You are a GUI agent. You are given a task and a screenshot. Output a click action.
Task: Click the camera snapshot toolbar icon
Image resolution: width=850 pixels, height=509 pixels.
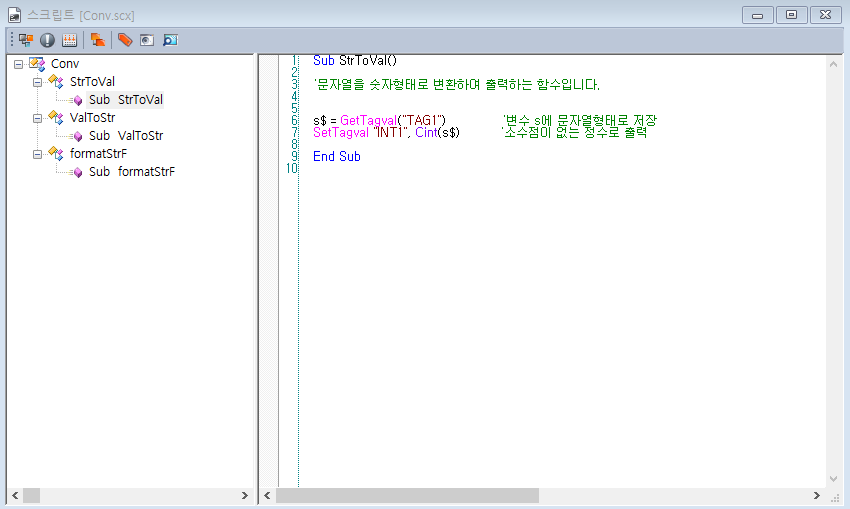click(x=147, y=40)
